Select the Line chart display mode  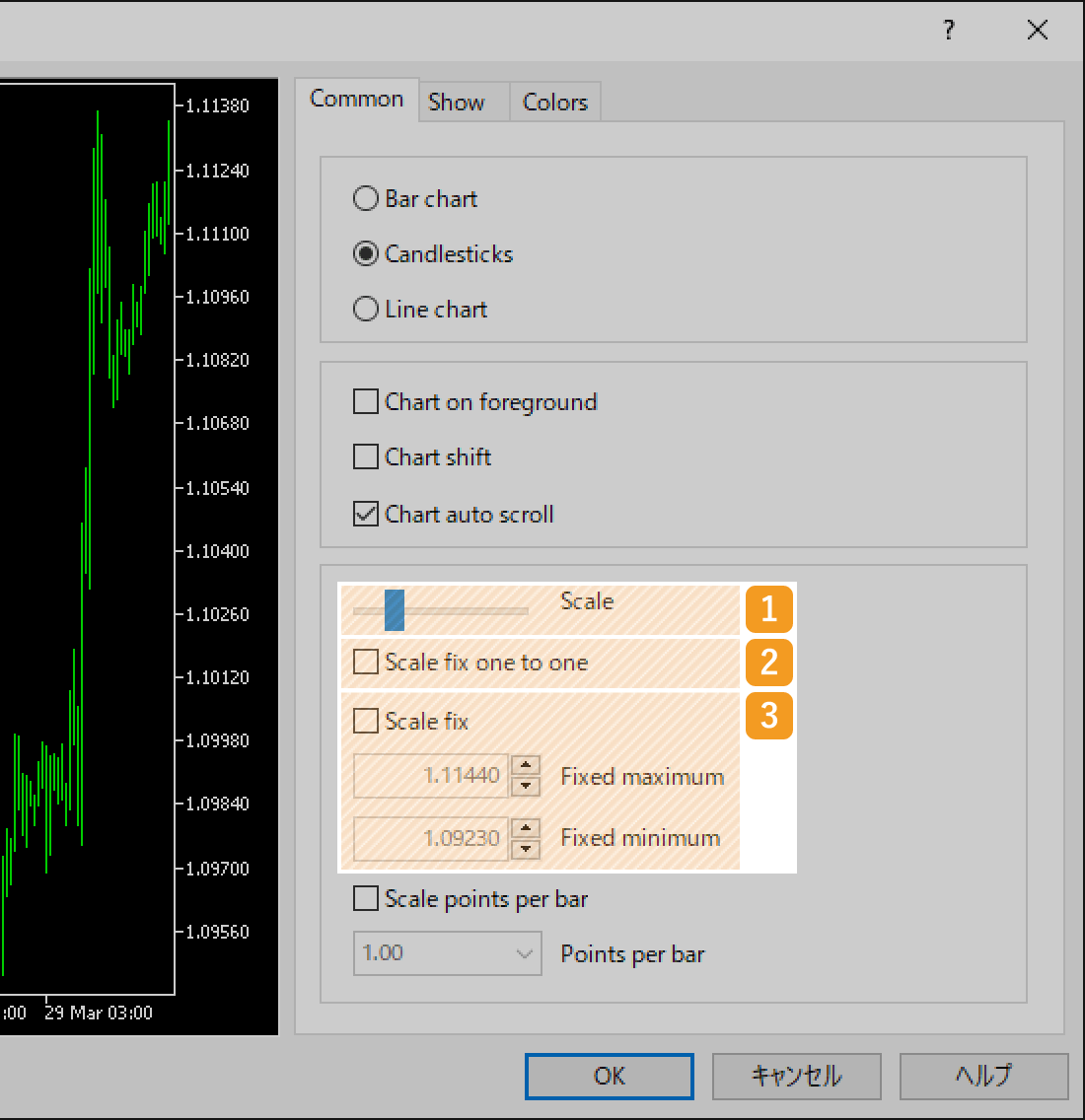point(365,309)
